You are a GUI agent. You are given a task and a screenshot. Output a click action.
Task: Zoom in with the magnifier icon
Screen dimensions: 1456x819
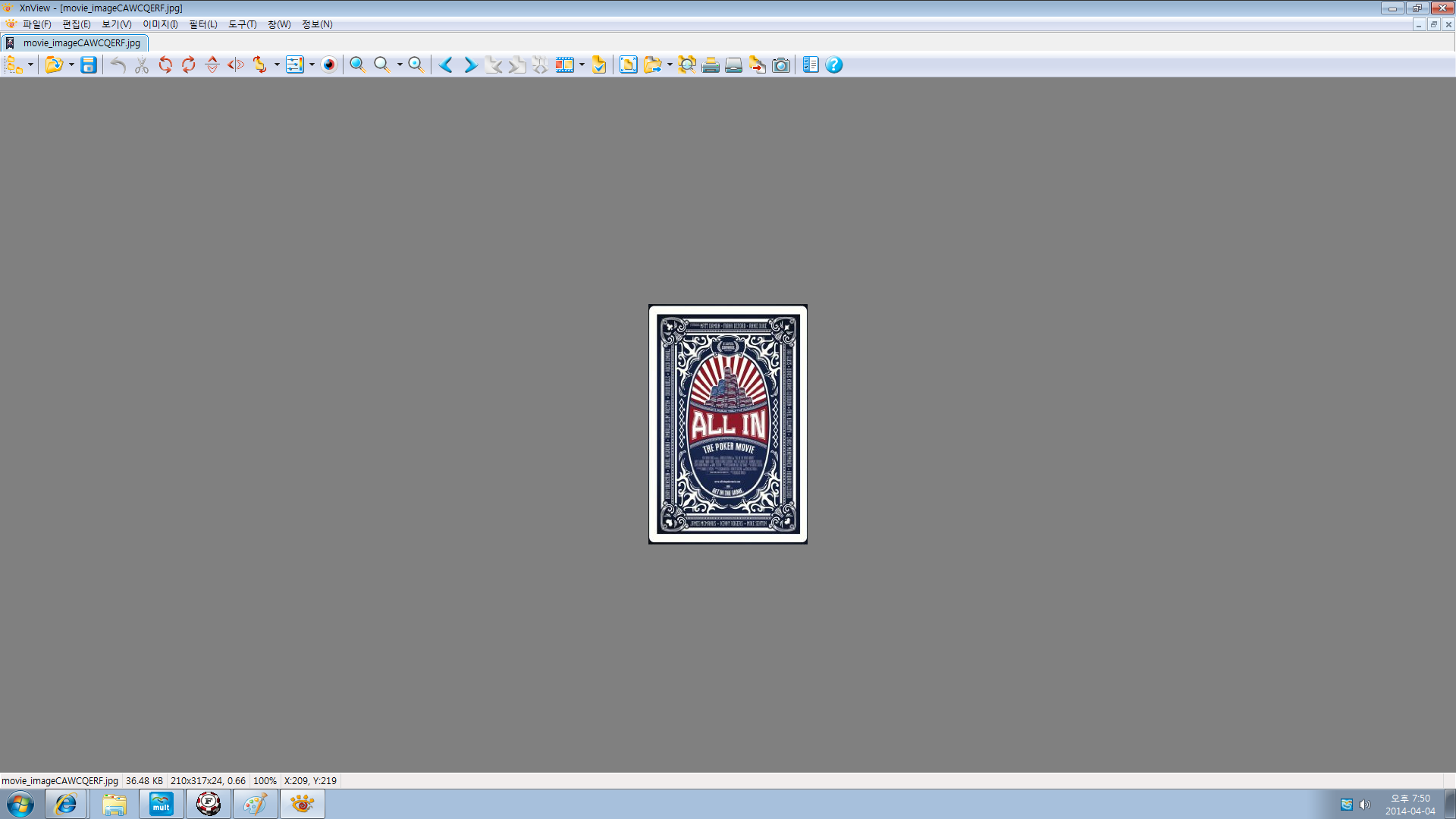tap(358, 65)
